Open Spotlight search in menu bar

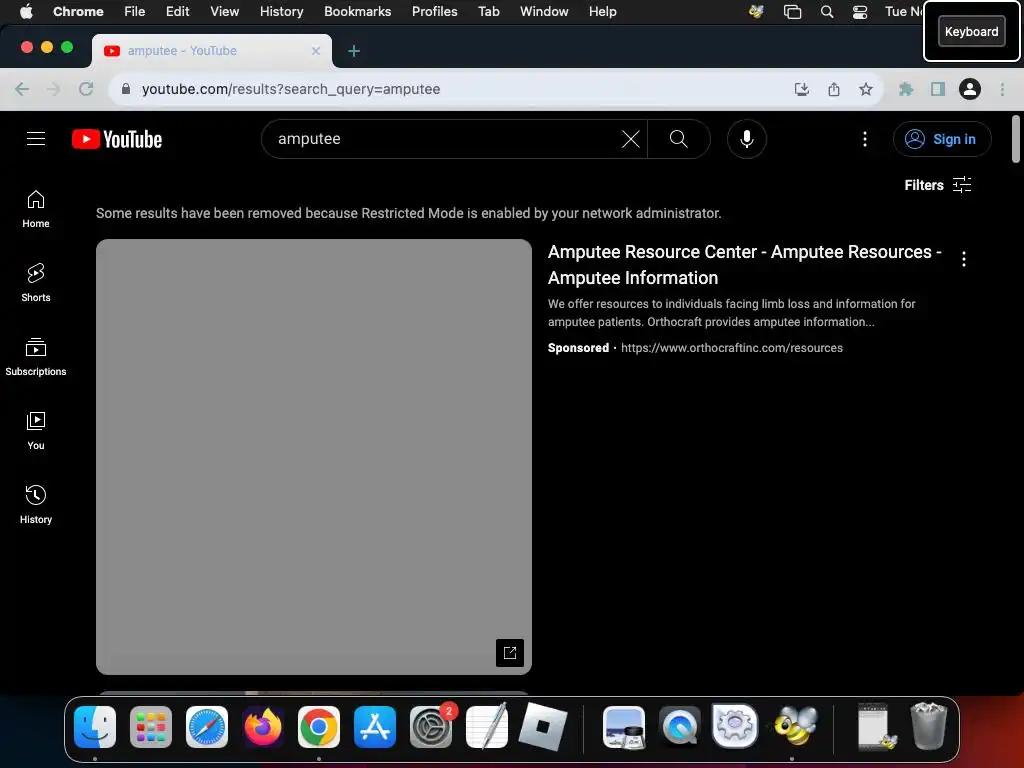tap(826, 12)
